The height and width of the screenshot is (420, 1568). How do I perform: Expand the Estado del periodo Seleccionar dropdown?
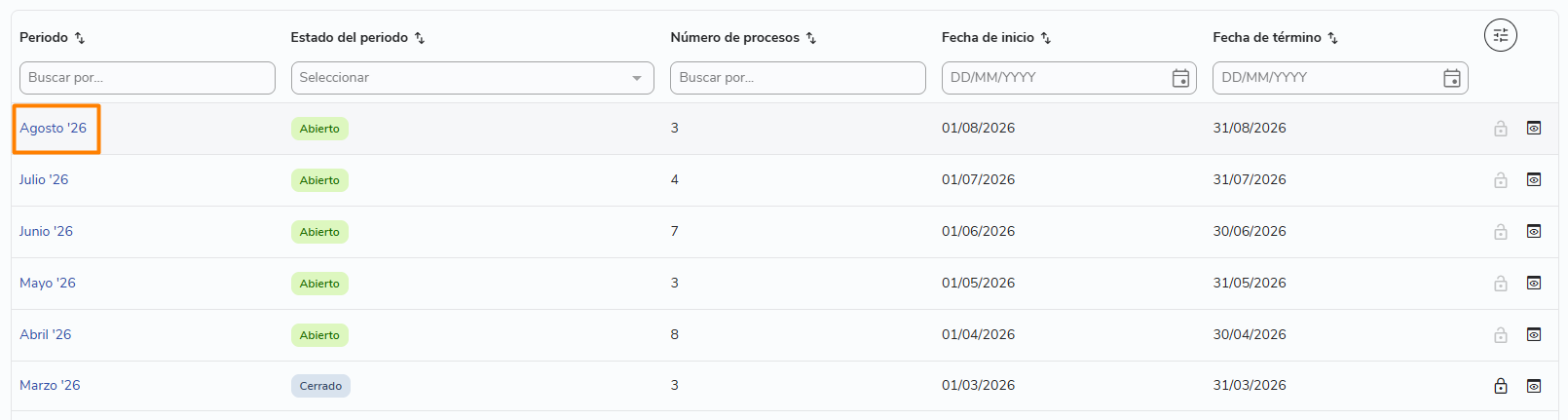click(x=472, y=78)
